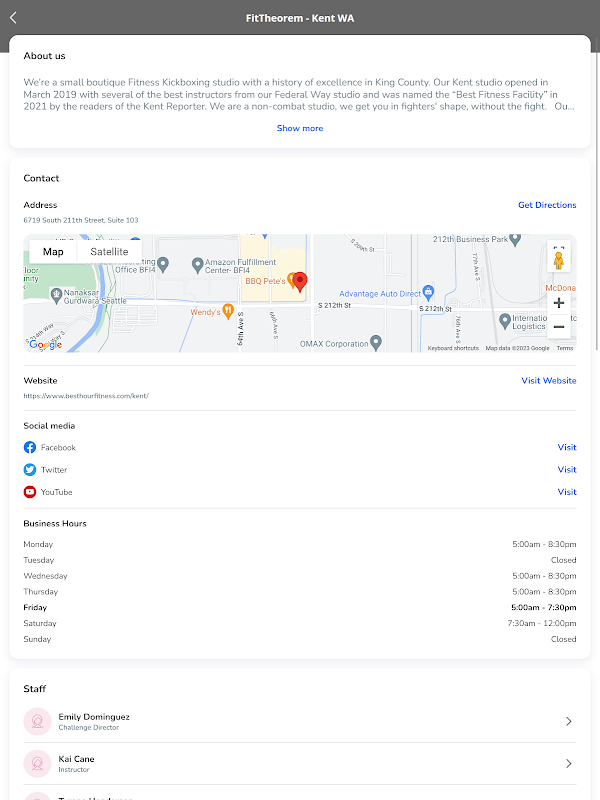The height and width of the screenshot is (800, 600).
Task: Click Friday business hours row
Action: click(300, 608)
